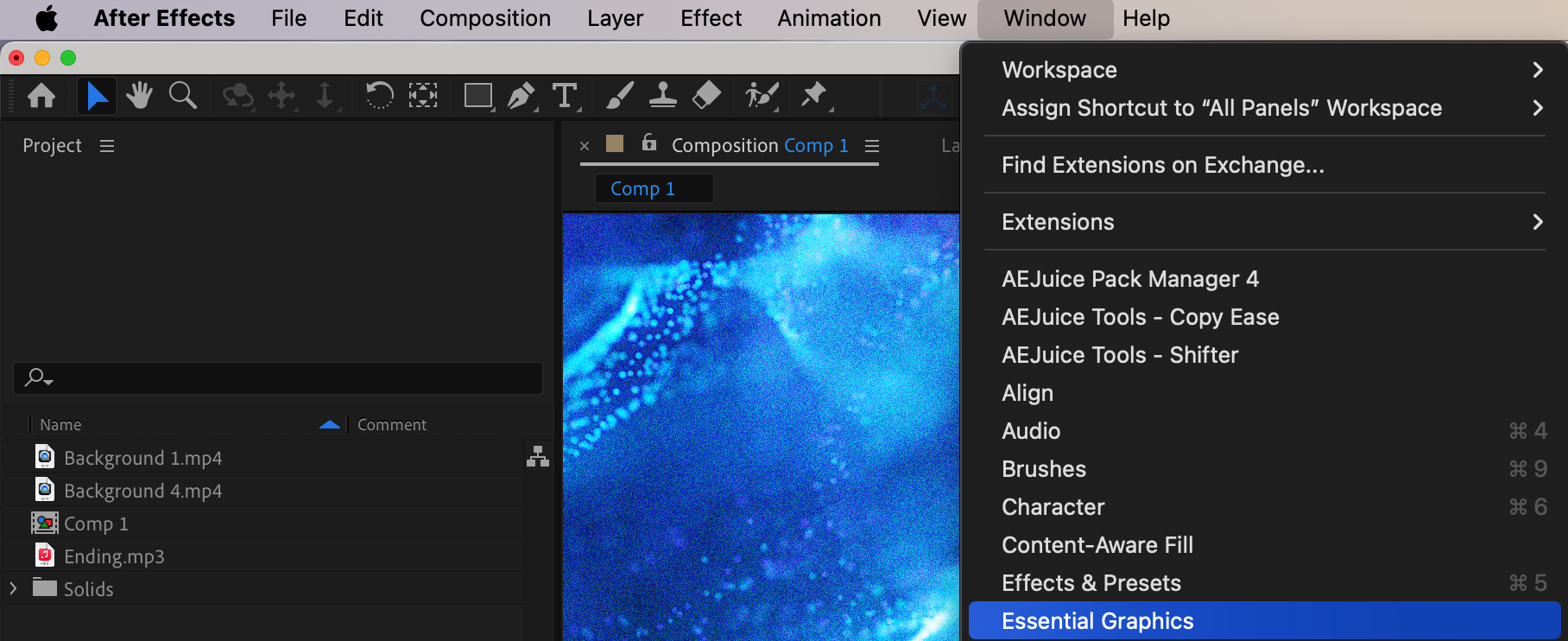
Task: Select the Ending.mp3 item name
Action: [x=114, y=556]
